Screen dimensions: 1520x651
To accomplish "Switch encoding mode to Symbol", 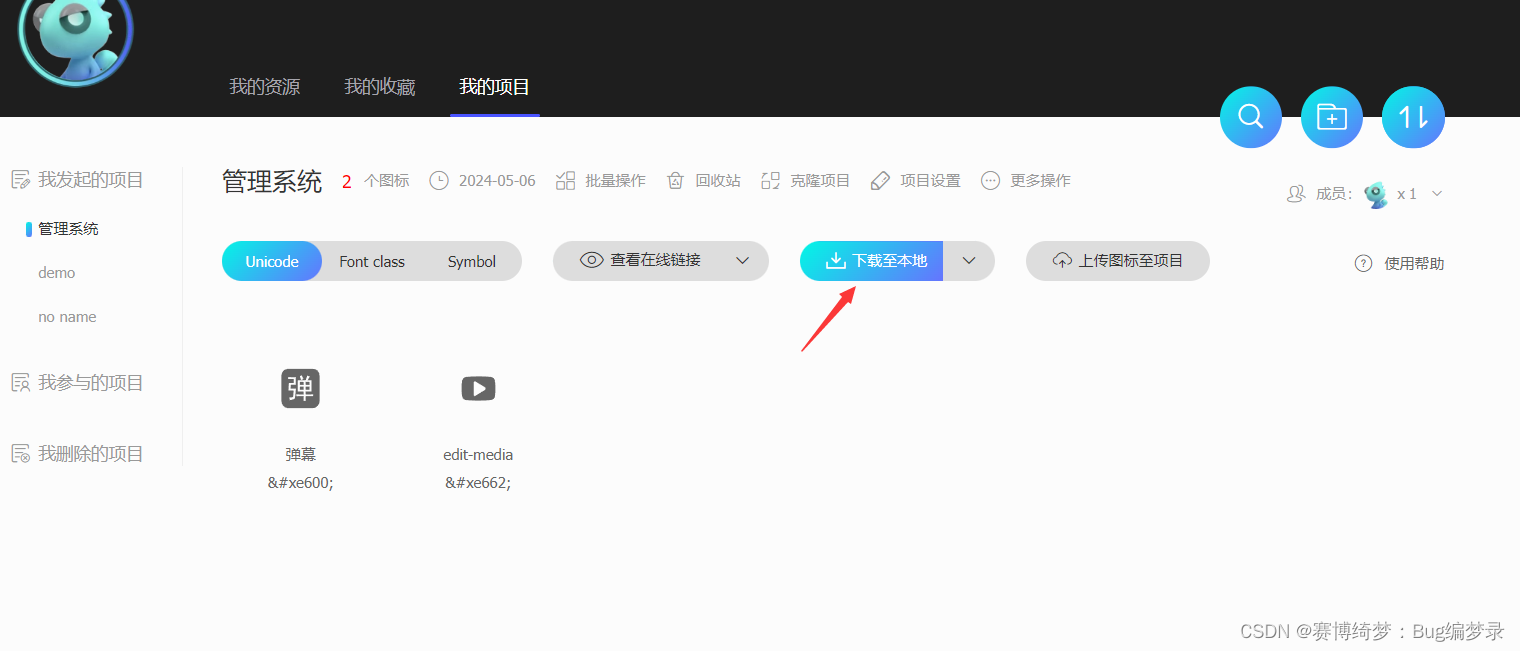I will 471,261.
